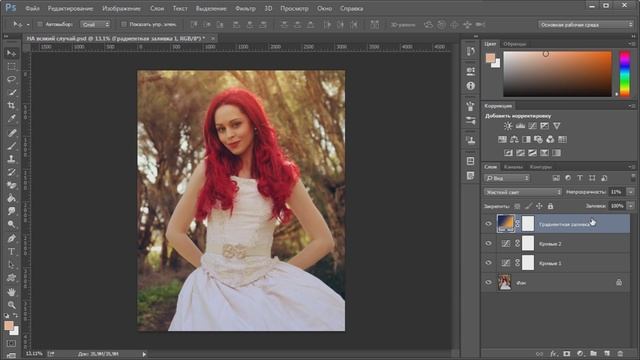
Task: Open the Жесткий свет blend mode dropdown
Action: (x=523, y=192)
